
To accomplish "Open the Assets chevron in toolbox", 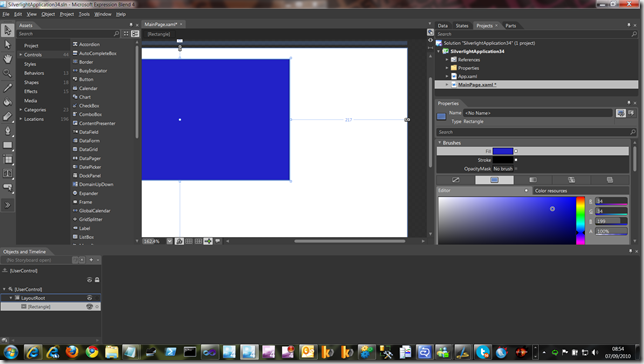I will [x=7, y=205].
